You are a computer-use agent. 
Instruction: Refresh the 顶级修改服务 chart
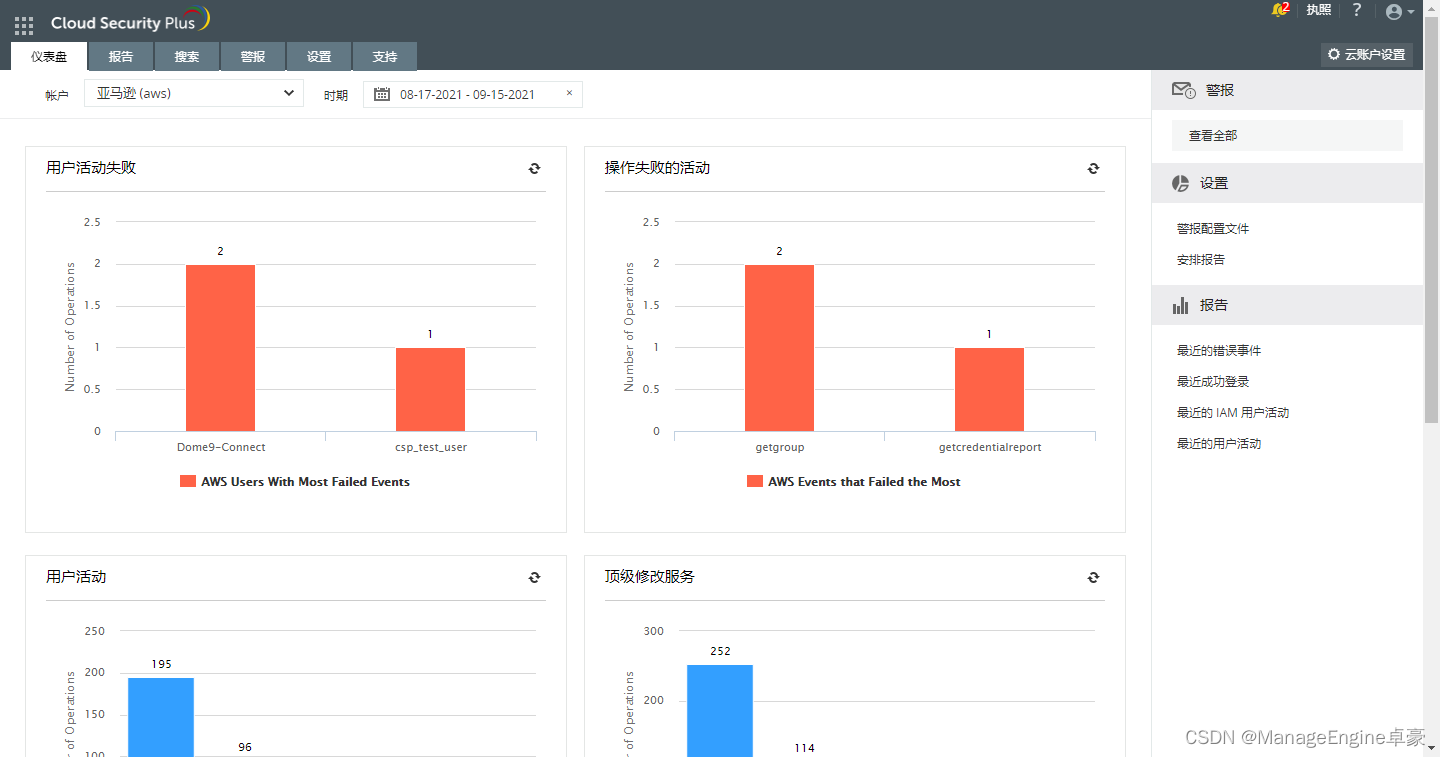(1094, 578)
